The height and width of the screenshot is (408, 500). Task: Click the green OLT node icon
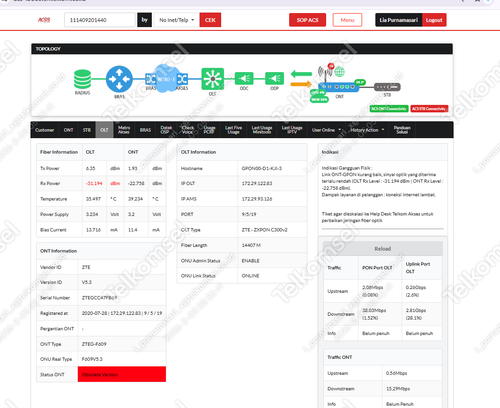(x=213, y=79)
